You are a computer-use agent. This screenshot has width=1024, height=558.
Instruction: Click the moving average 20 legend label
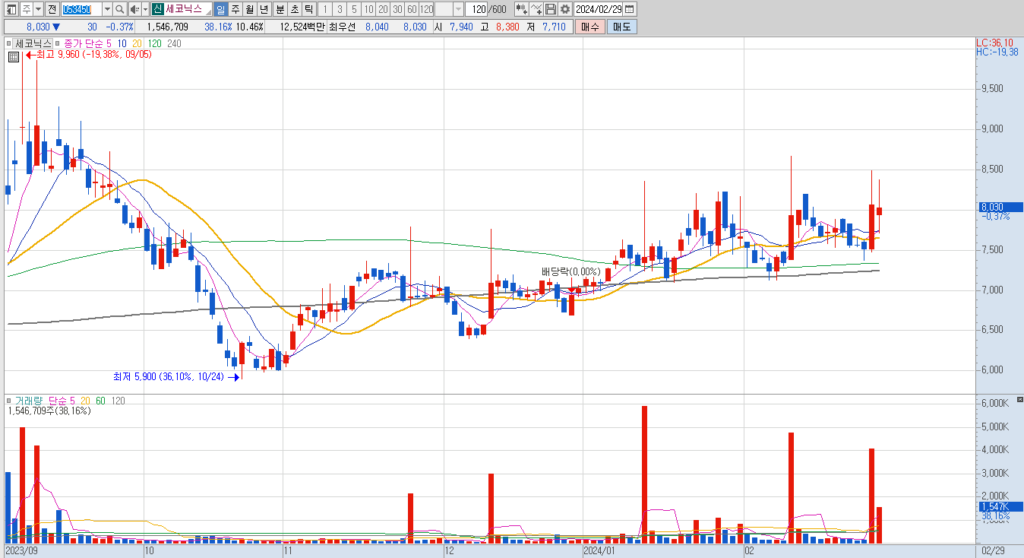[136, 44]
